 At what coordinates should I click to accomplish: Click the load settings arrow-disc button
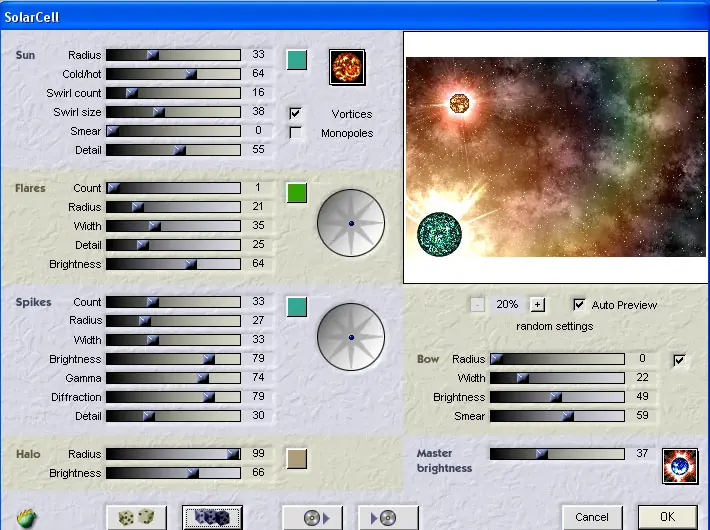pos(388,517)
